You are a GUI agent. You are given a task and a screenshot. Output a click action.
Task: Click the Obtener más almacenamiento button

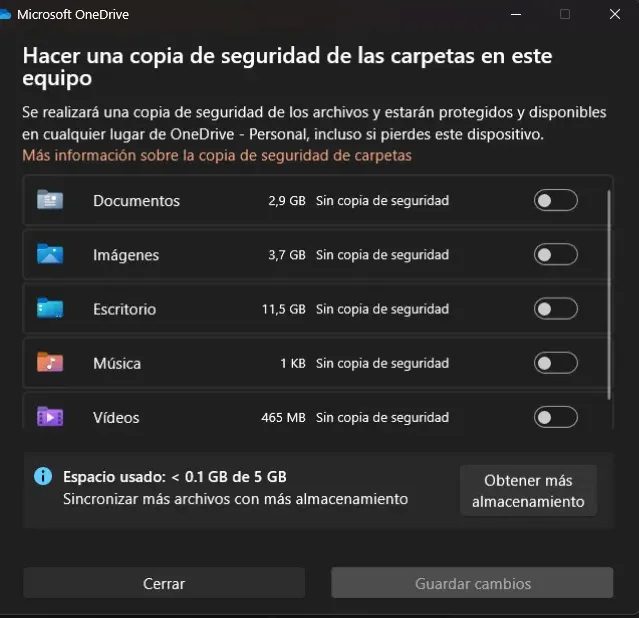coord(528,491)
